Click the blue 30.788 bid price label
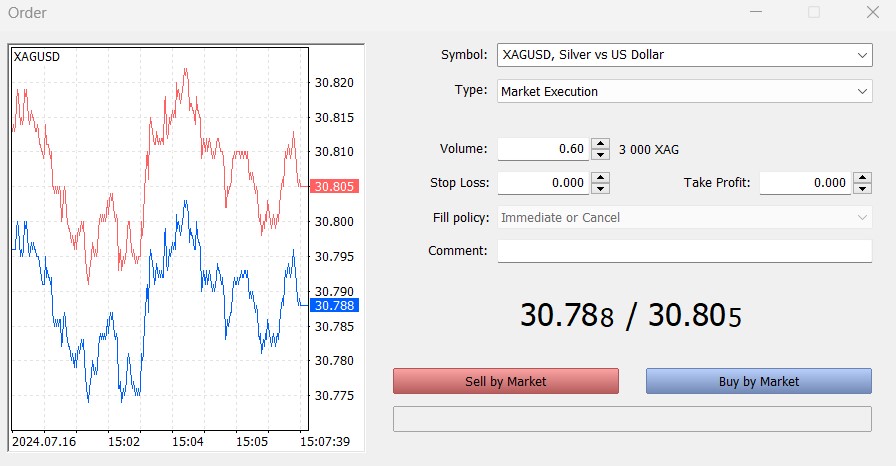Screen dimensions: 896x466 click(x=334, y=305)
